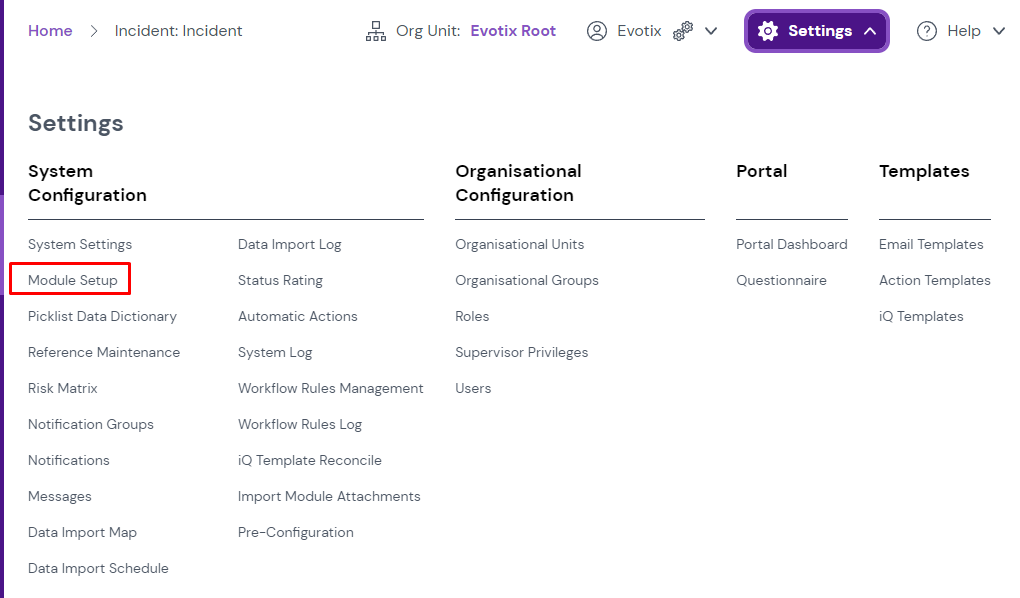
Task: Expand the Help dropdown chevron
Action: pos(998,31)
